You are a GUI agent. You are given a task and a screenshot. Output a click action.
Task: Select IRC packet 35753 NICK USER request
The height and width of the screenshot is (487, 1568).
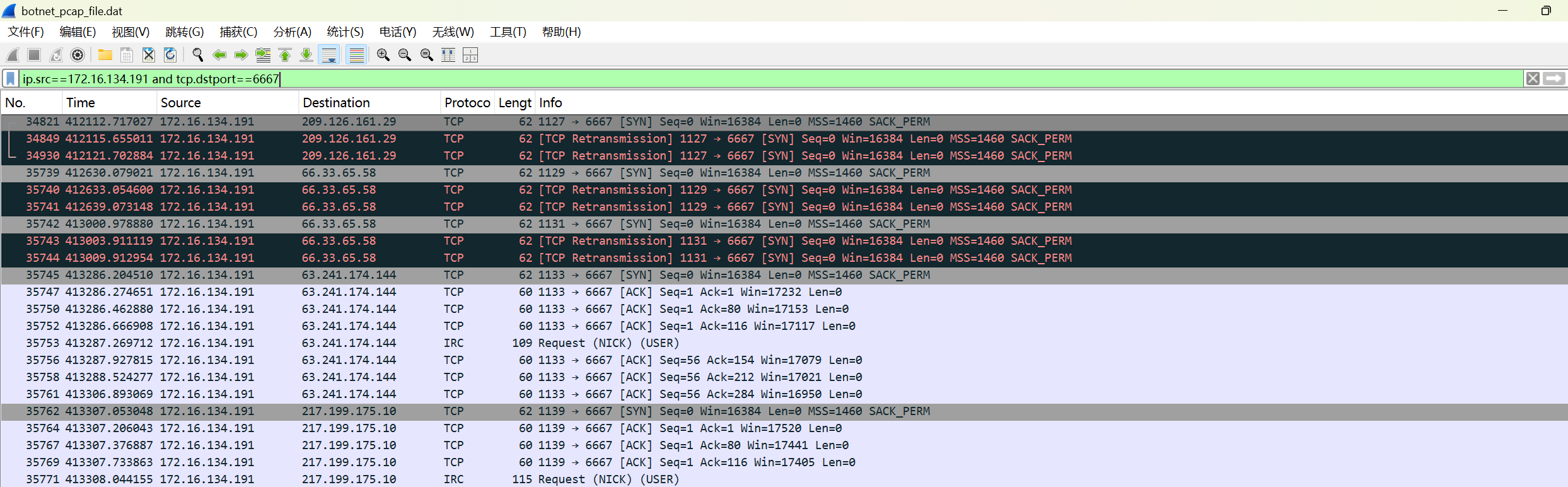[x=784, y=343]
